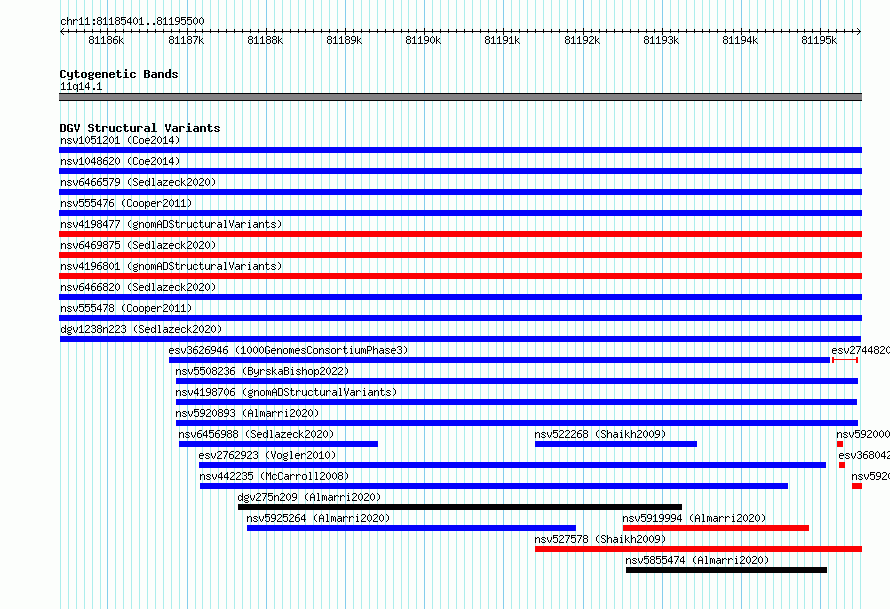890x609 pixels.
Task: Click the blue bar under dgv1238n223
Action: 460,339
